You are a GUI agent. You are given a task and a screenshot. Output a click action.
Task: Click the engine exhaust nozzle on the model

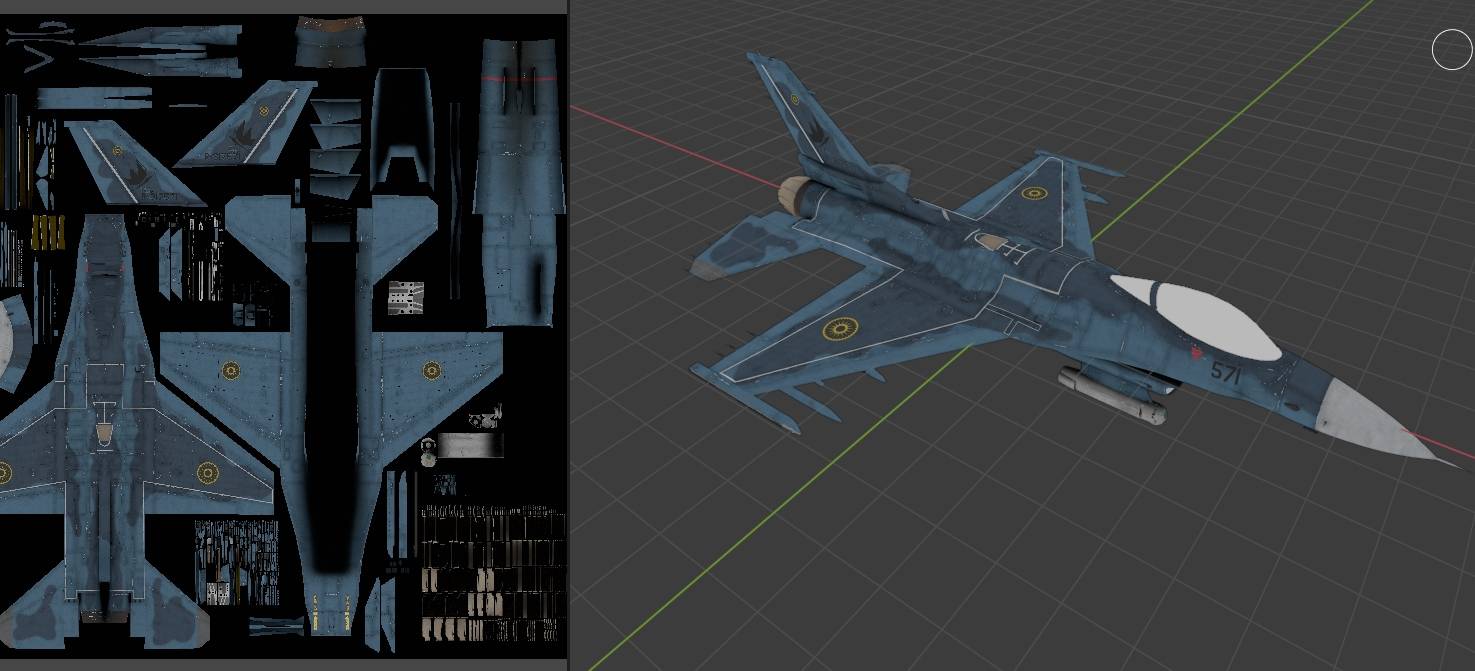tap(796, 194)
